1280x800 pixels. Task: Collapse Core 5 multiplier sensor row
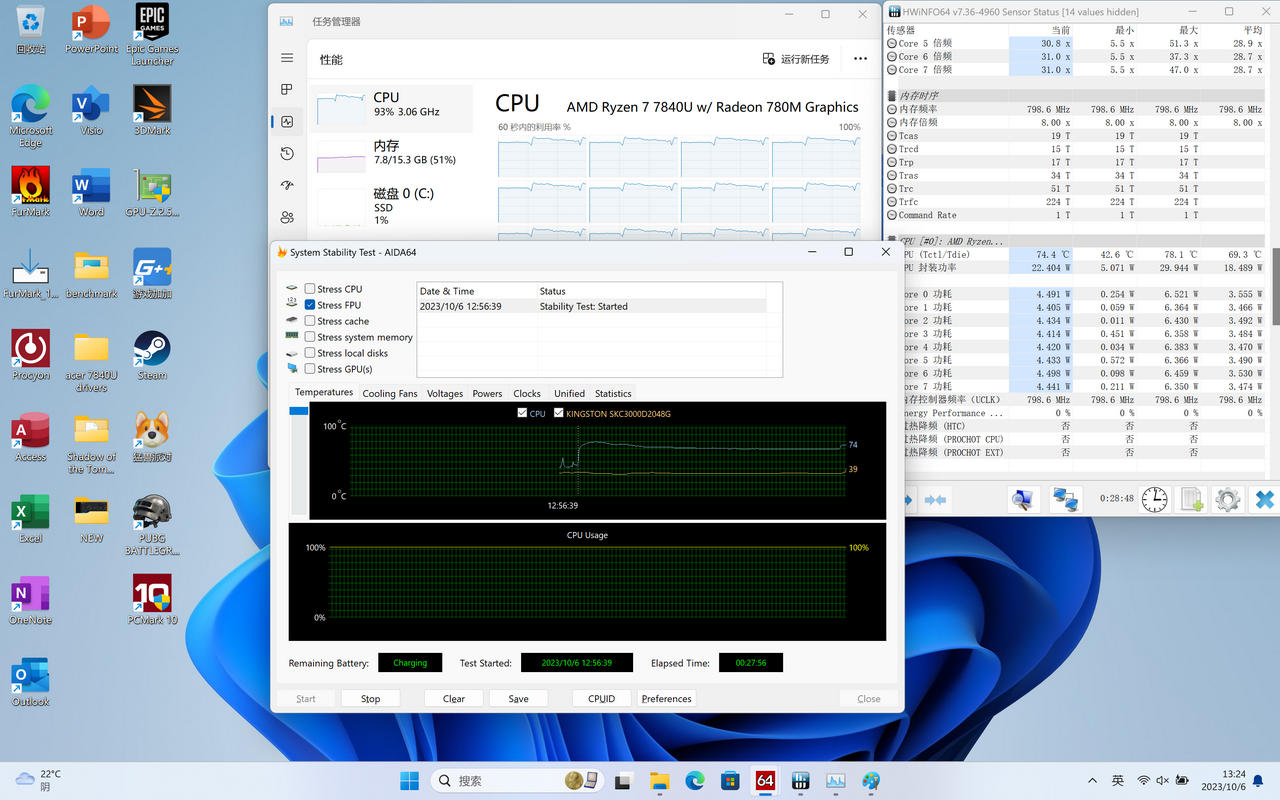[891, 43]
